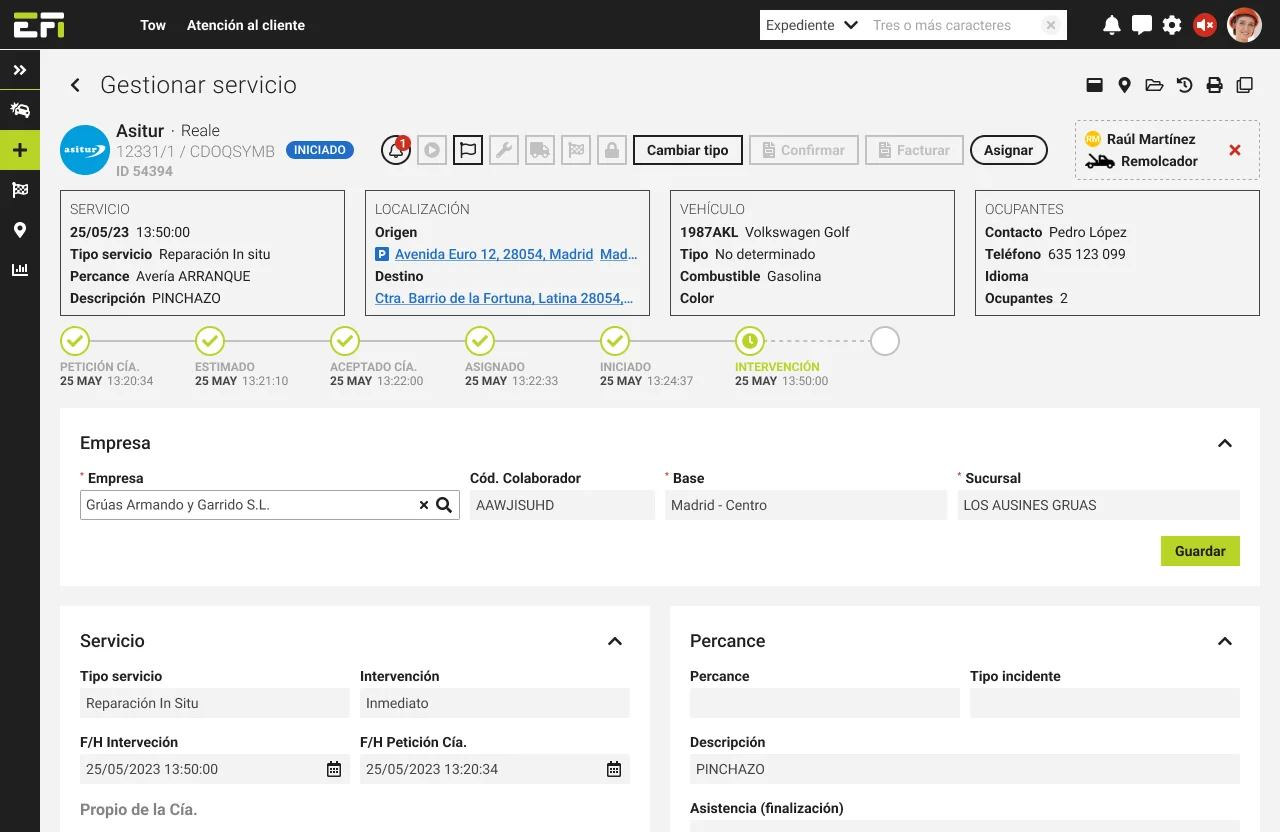Open the bar chart statistics sidebar icon

20,270
